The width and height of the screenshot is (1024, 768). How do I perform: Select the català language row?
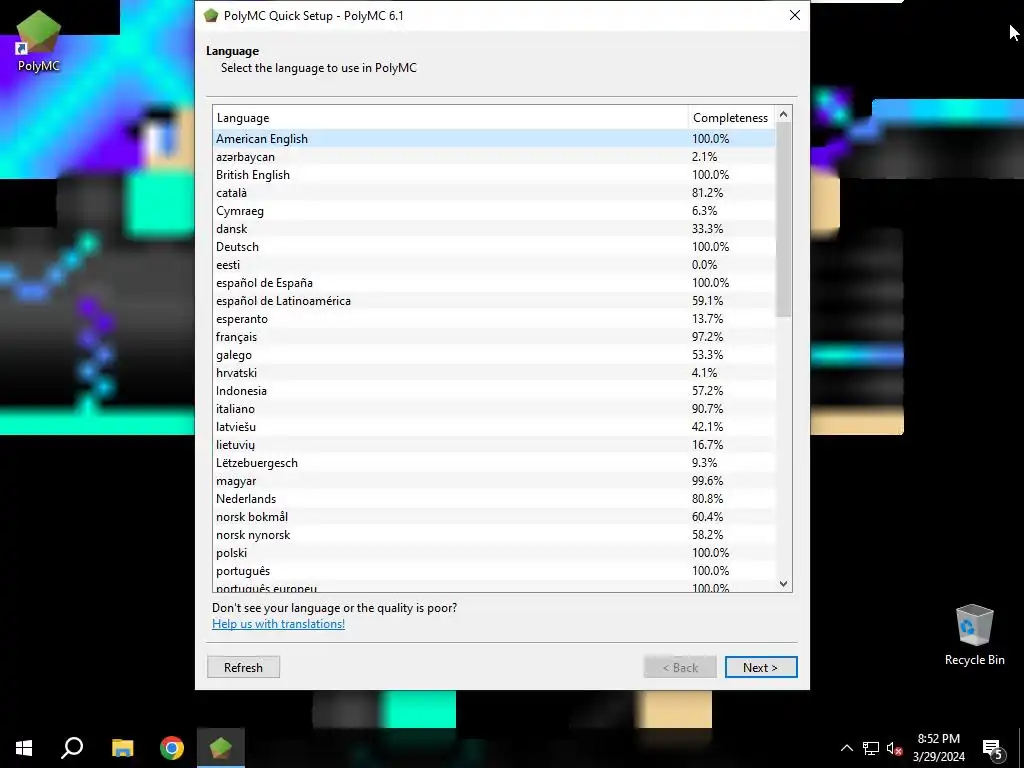[x=494, y=193]
